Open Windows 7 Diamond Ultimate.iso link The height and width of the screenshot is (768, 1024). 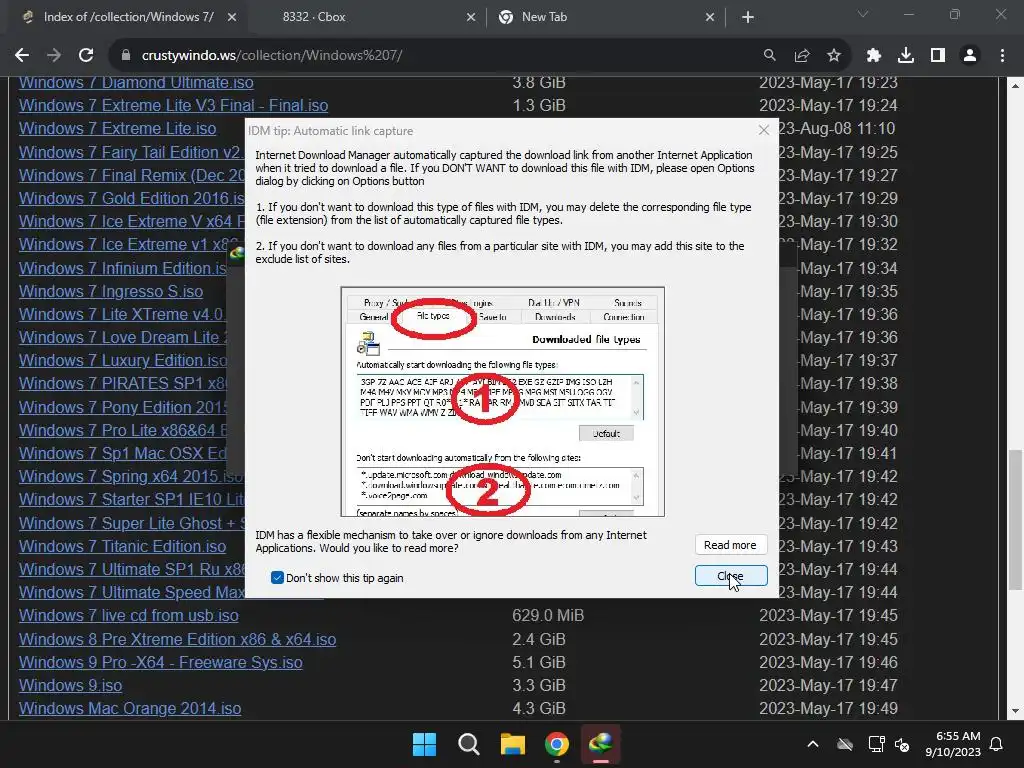[x=136, y=82]
